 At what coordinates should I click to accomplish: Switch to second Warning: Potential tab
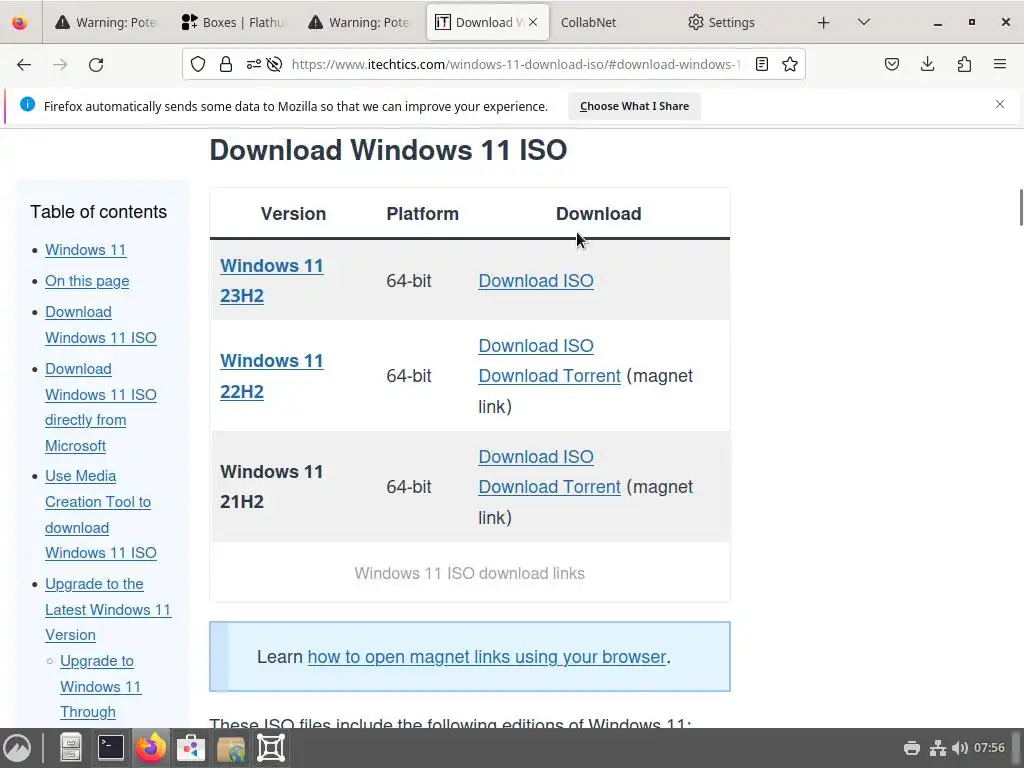[x=360, y=22]
